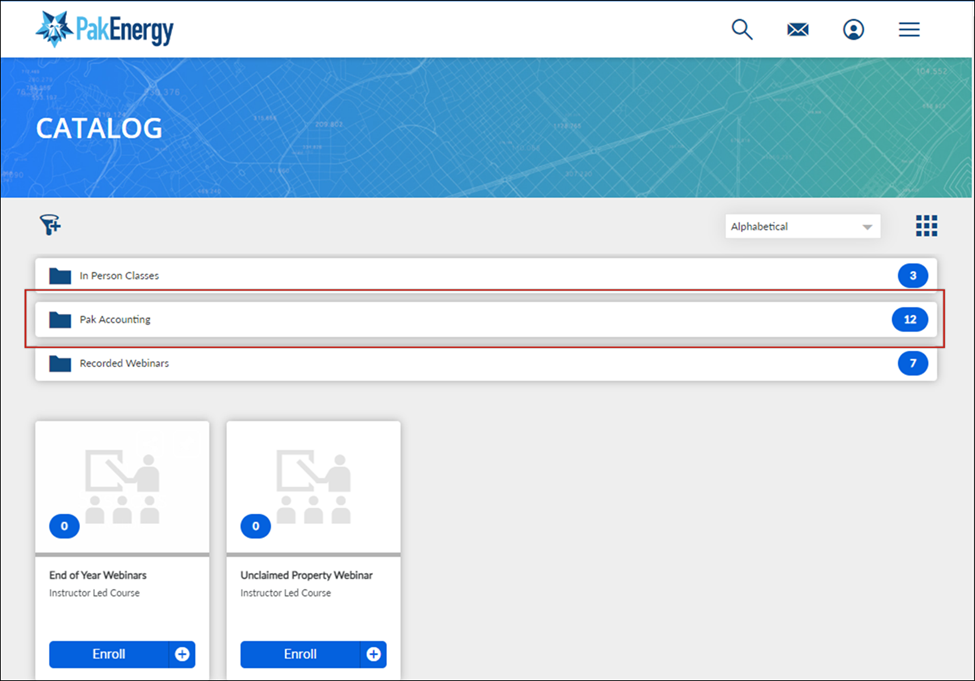The width and height of the screenshot is (975, 681).
Task: Click the 0 badge on Unclaimed Property Webinar
Action: tap(256, 526)
